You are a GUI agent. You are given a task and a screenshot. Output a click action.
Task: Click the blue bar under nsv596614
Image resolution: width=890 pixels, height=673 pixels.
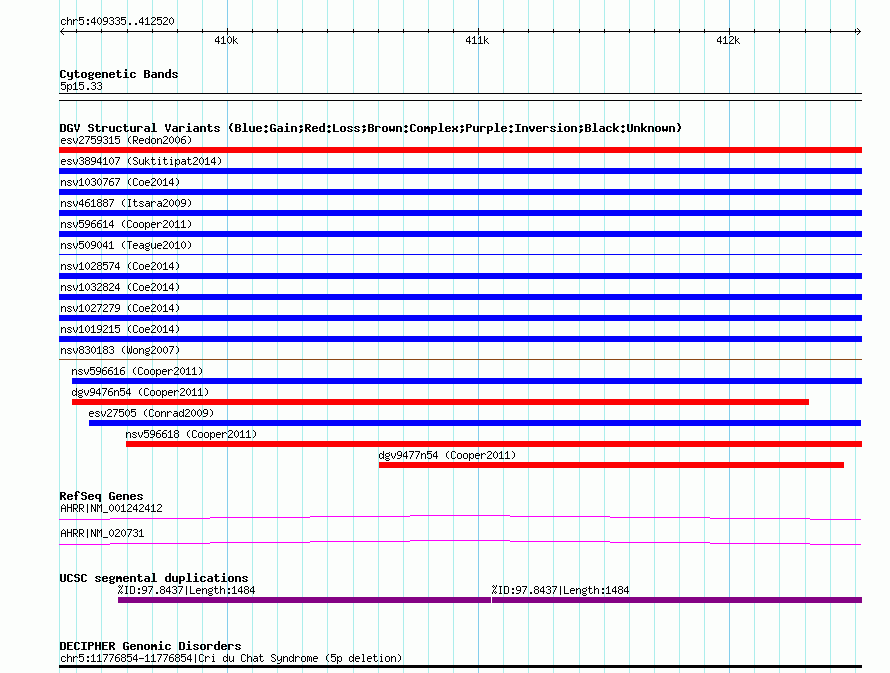(460, 234)
